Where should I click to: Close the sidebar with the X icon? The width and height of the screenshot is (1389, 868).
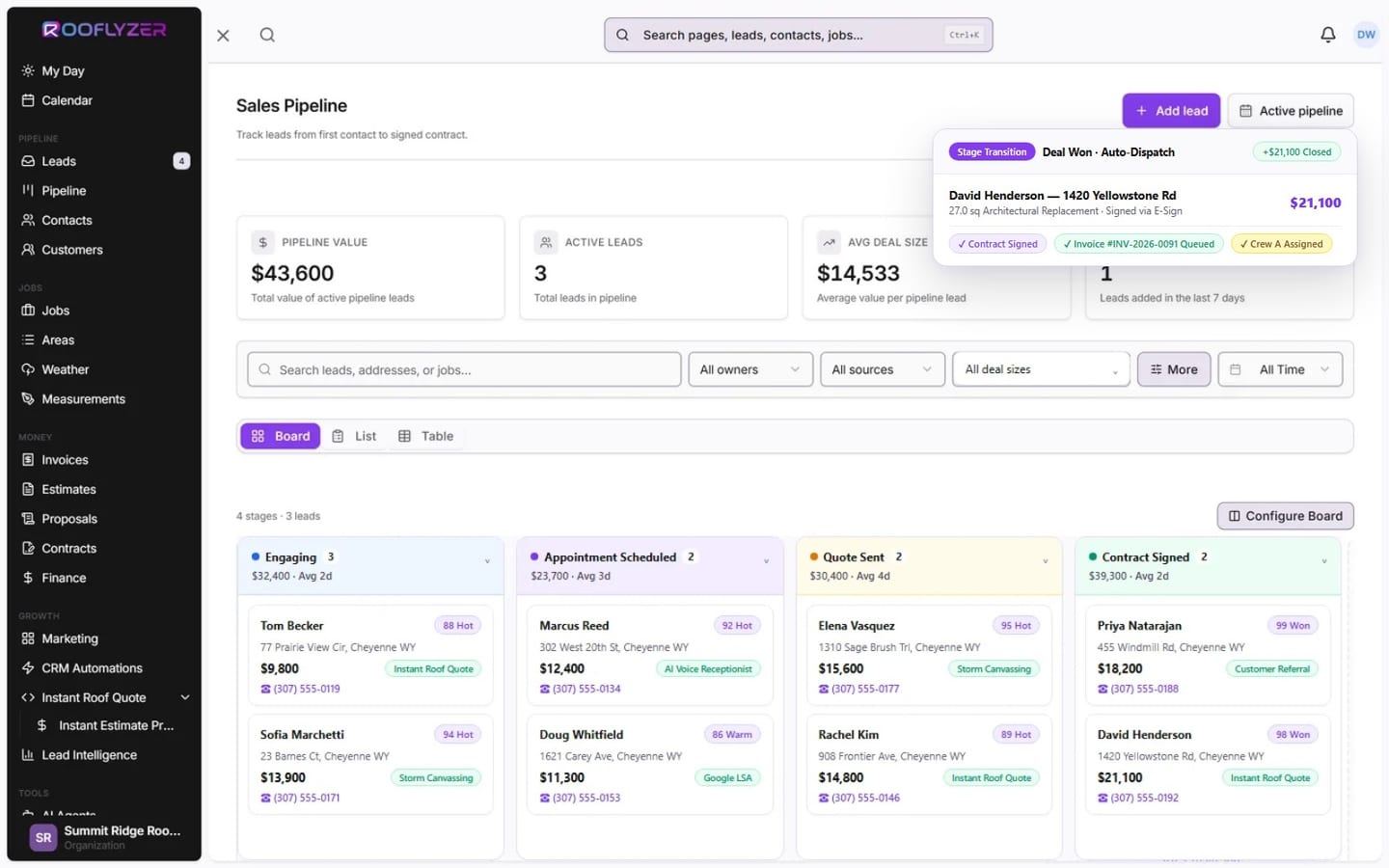(223, 35)
